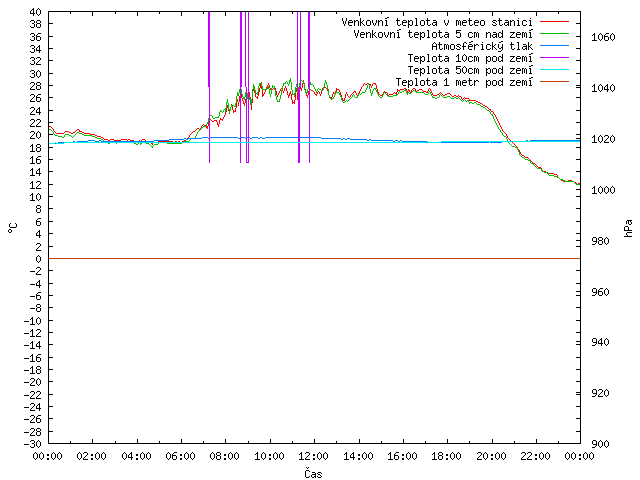640x480 pixels.
Task: Click legend label 'Venkovní teplota v meteo stanici'
Action: 437,22
